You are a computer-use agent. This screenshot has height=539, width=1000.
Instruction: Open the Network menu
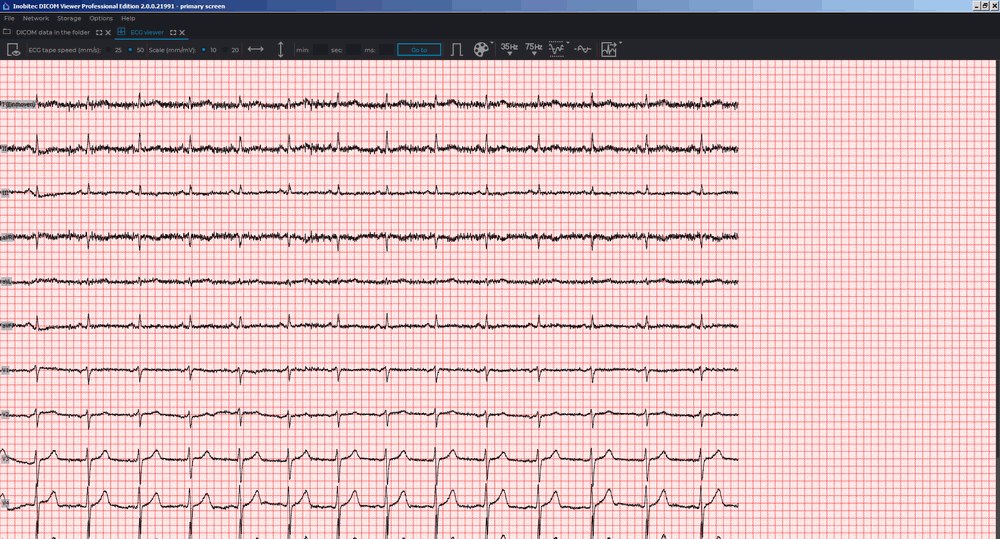tap(36, 18)
